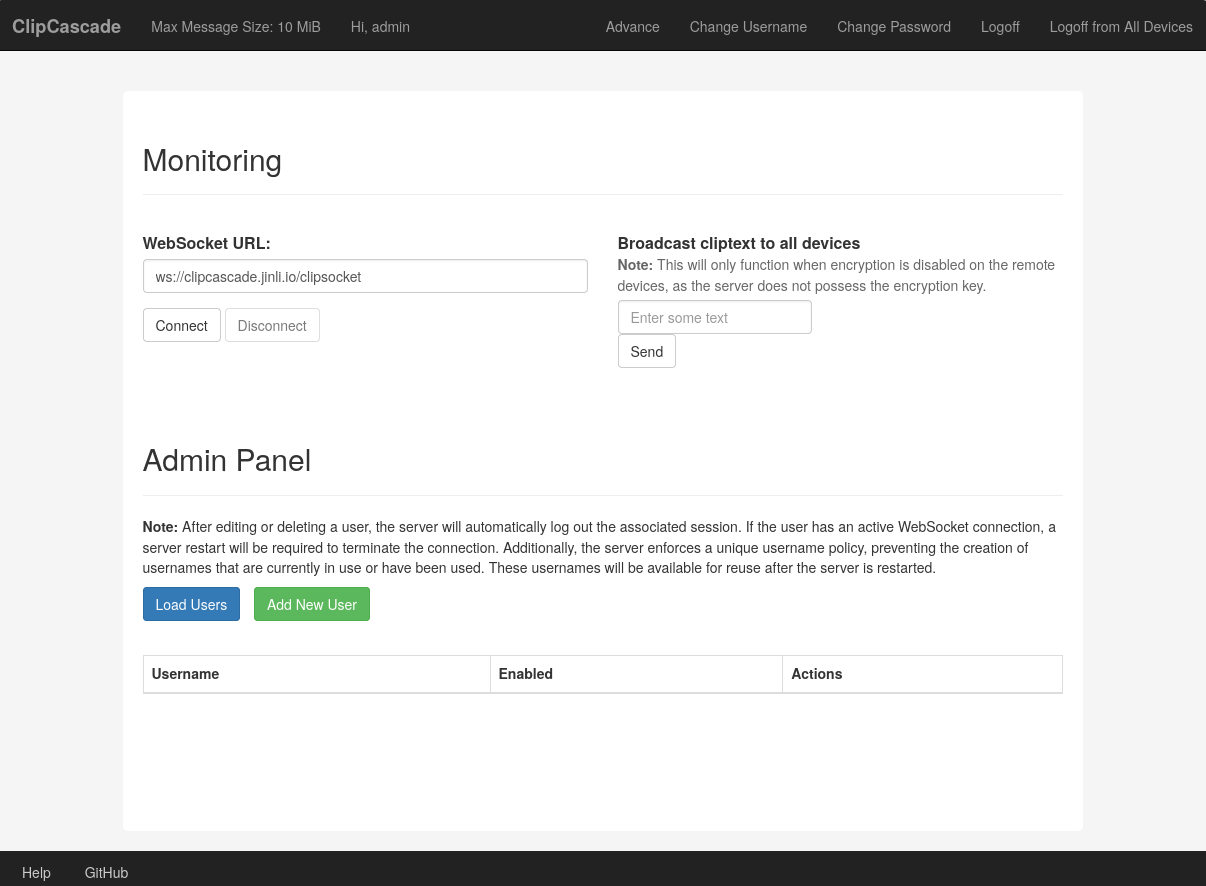This screenshot has height=886, width=1206.
Task: Open the Advance menu item
Action: tap(632, 27)
